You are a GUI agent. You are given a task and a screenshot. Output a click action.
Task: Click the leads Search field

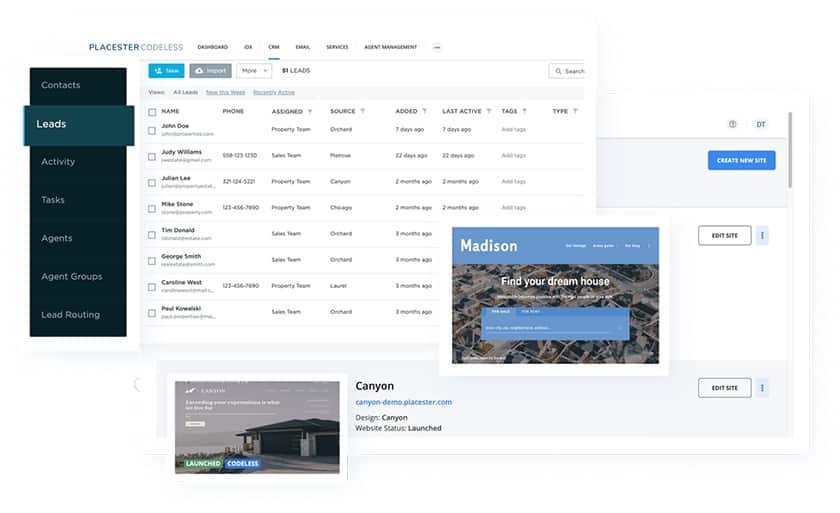[x=566, y=71]
